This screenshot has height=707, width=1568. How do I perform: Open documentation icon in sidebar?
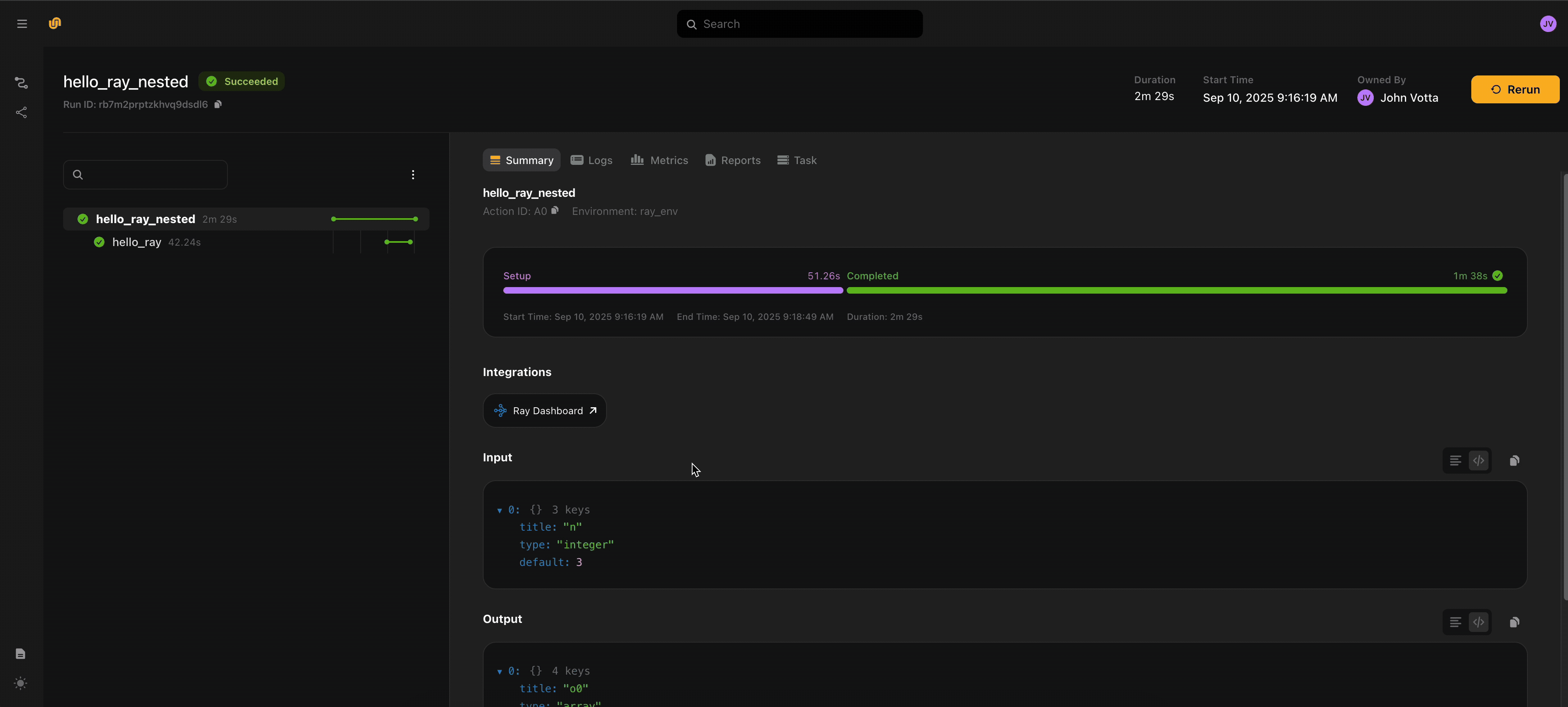click(20, 653)
